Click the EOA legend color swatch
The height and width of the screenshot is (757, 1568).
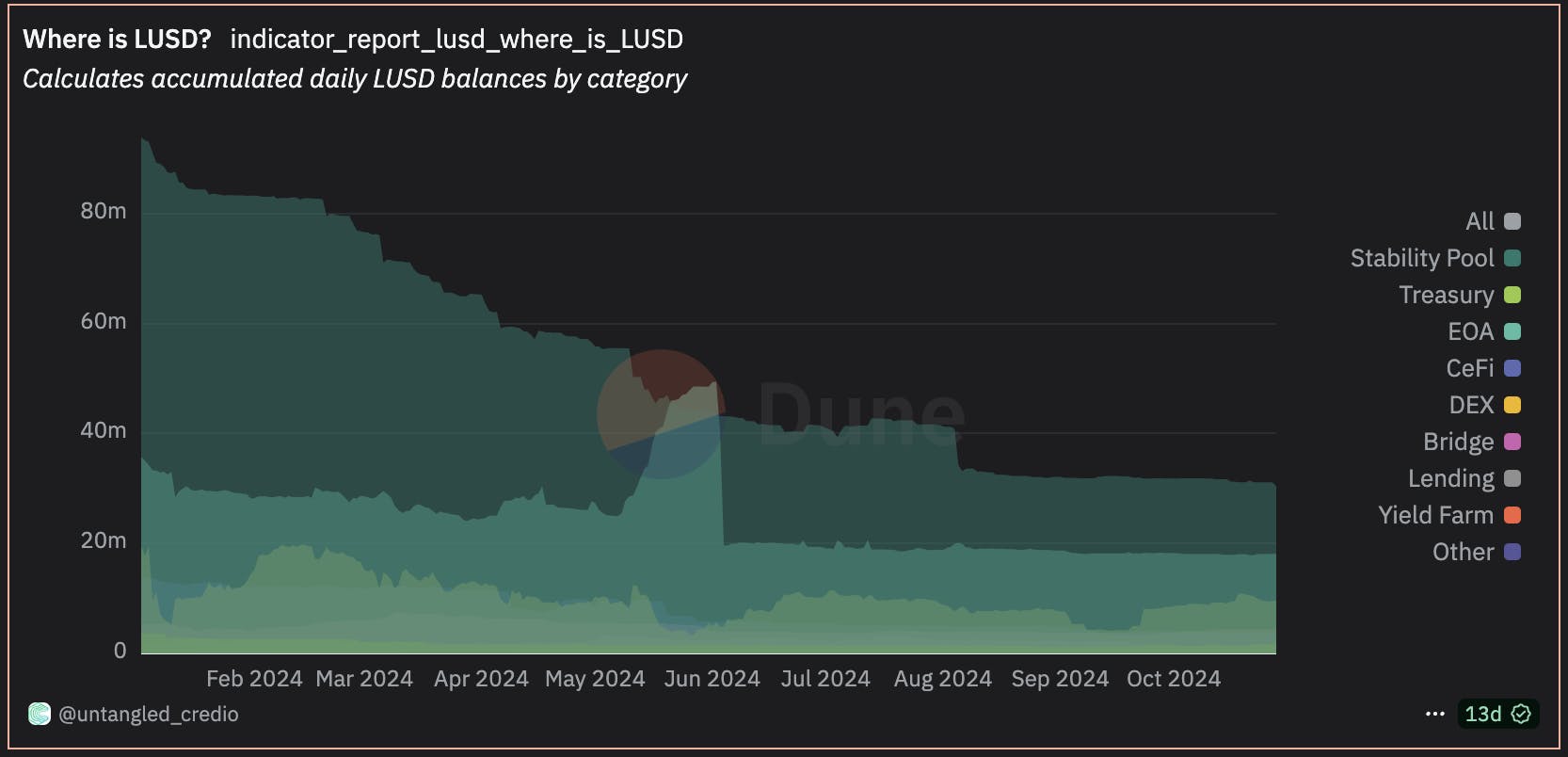pos(1512,331)
